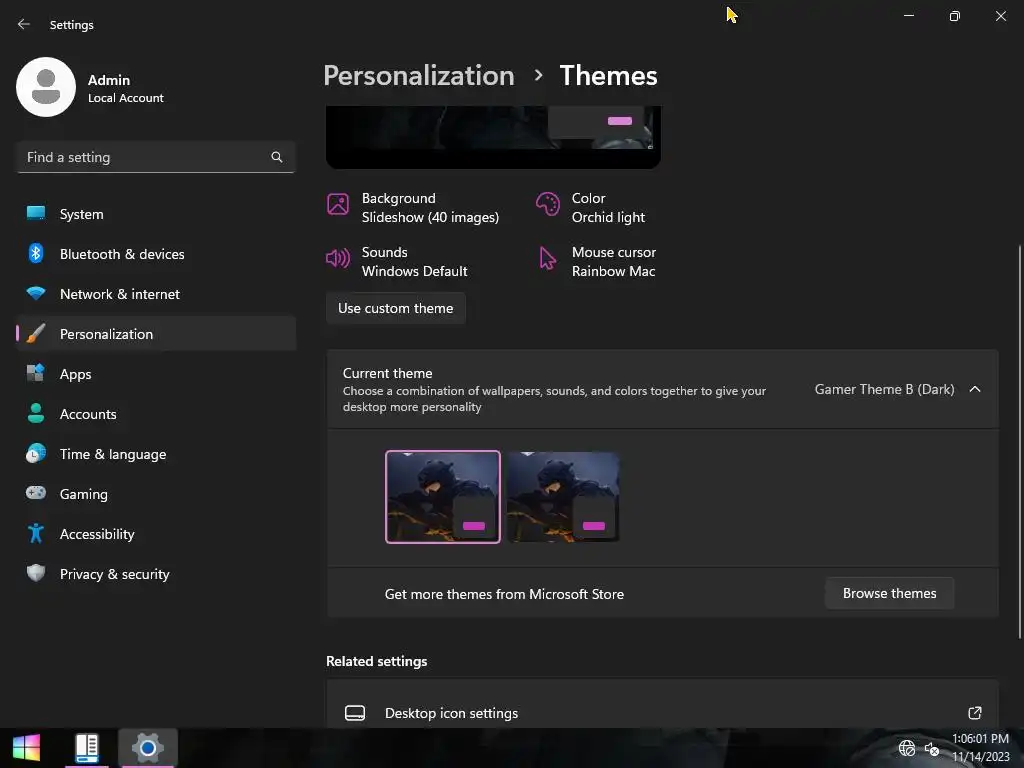Open Time & language settings

pos(156,454)
